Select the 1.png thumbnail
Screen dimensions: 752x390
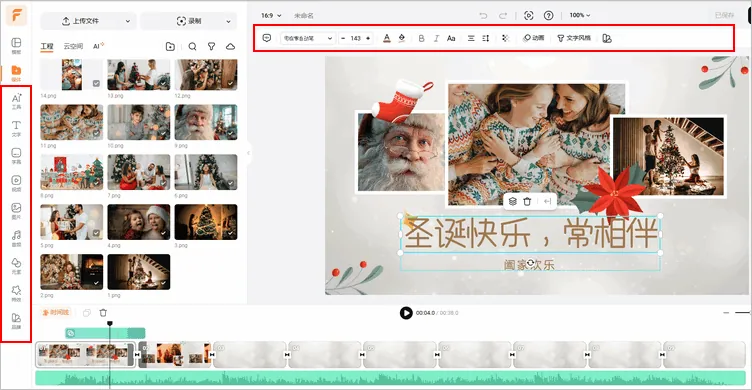pos(139,272)
